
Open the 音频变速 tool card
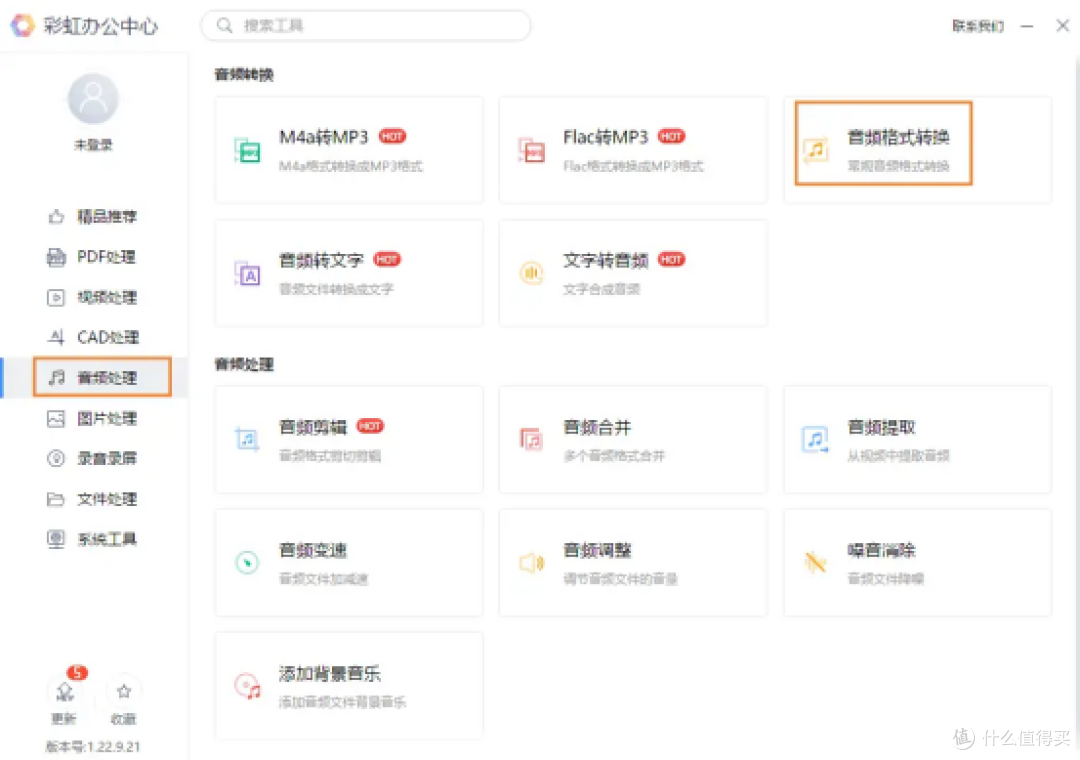(x=349, y=562)
